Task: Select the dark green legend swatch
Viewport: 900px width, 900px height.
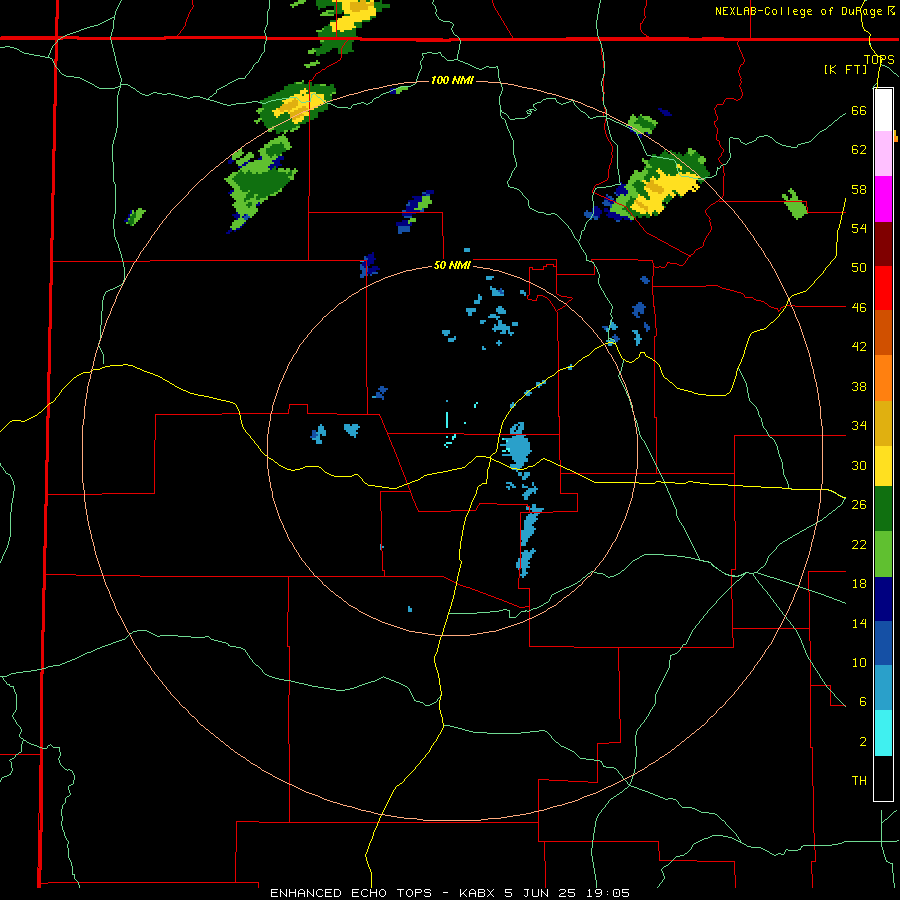Action: 883,509
